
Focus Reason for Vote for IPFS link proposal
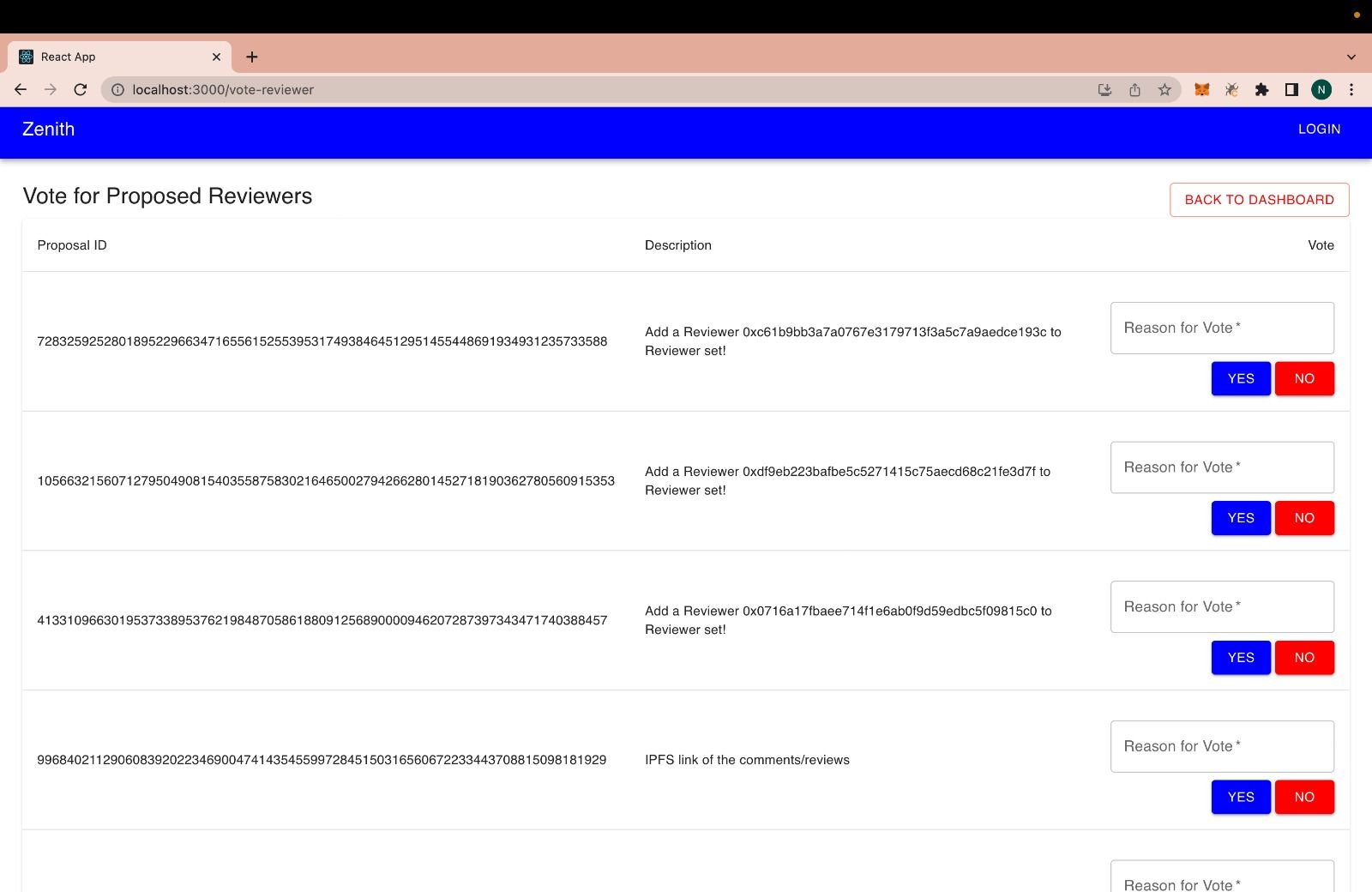point(1222,746)
